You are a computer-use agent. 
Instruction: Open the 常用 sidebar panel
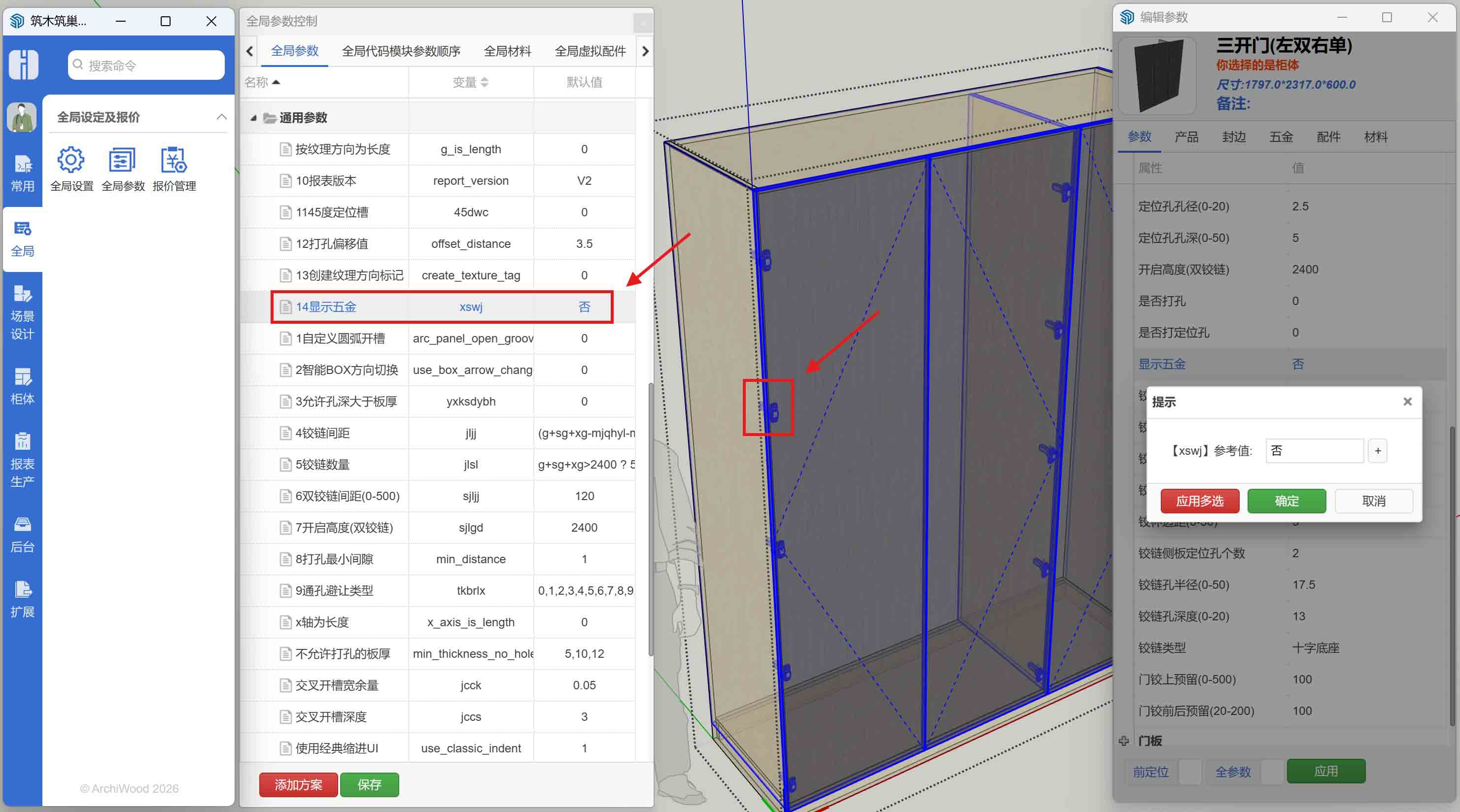(23, 173)
